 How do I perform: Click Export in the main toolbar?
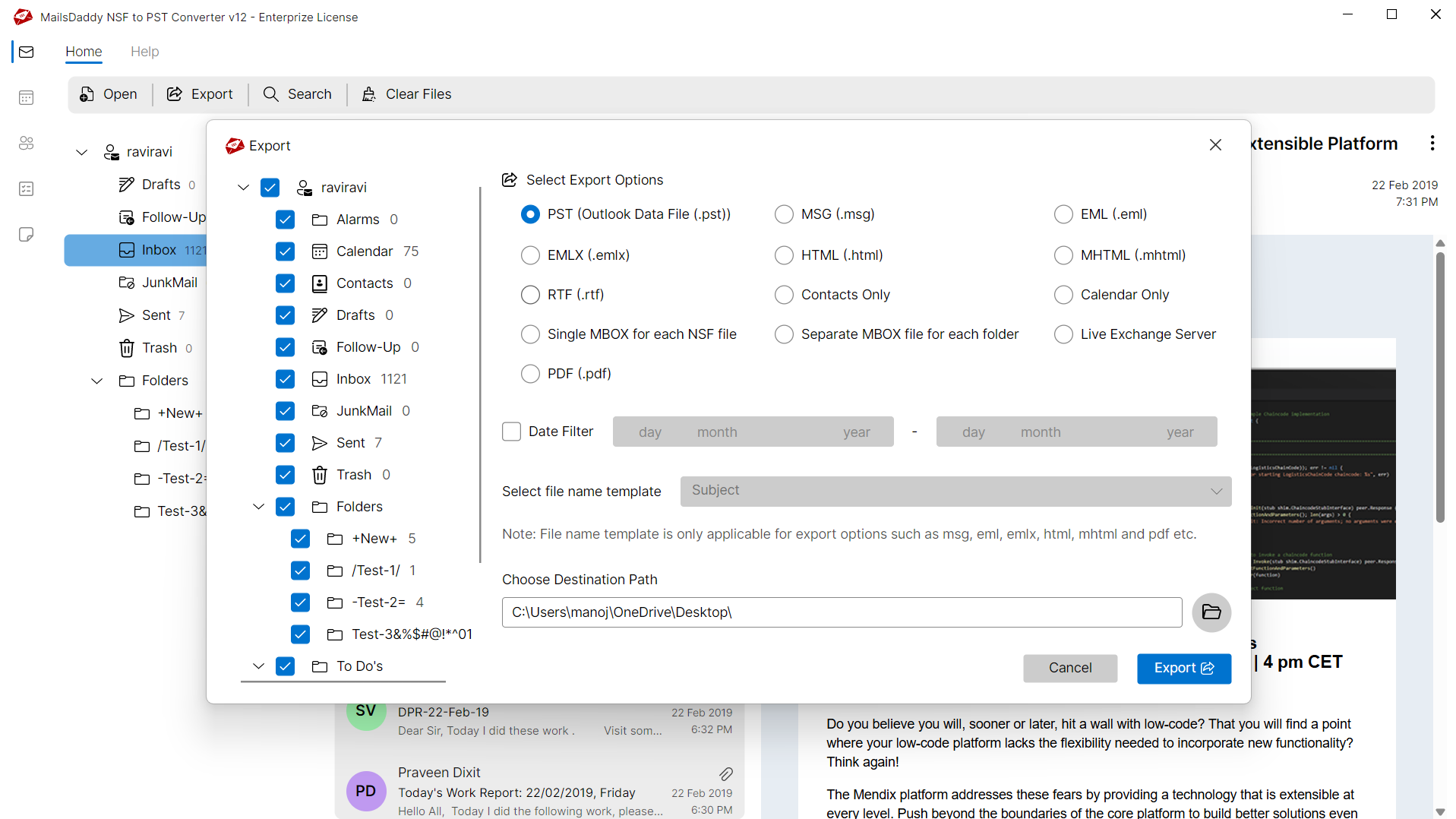200,94
